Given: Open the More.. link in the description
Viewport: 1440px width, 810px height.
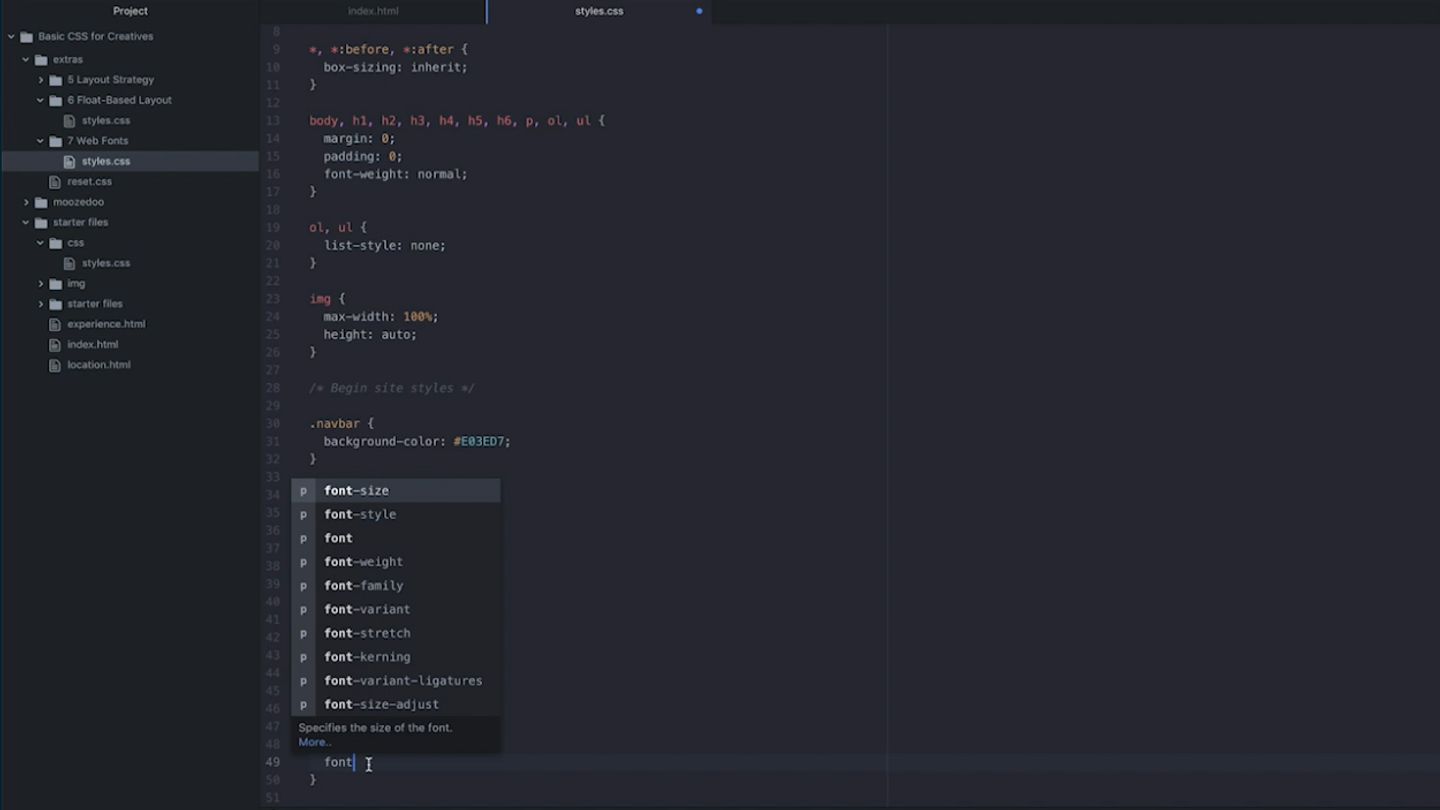Looking at the screenshot, I should (314, 742).
